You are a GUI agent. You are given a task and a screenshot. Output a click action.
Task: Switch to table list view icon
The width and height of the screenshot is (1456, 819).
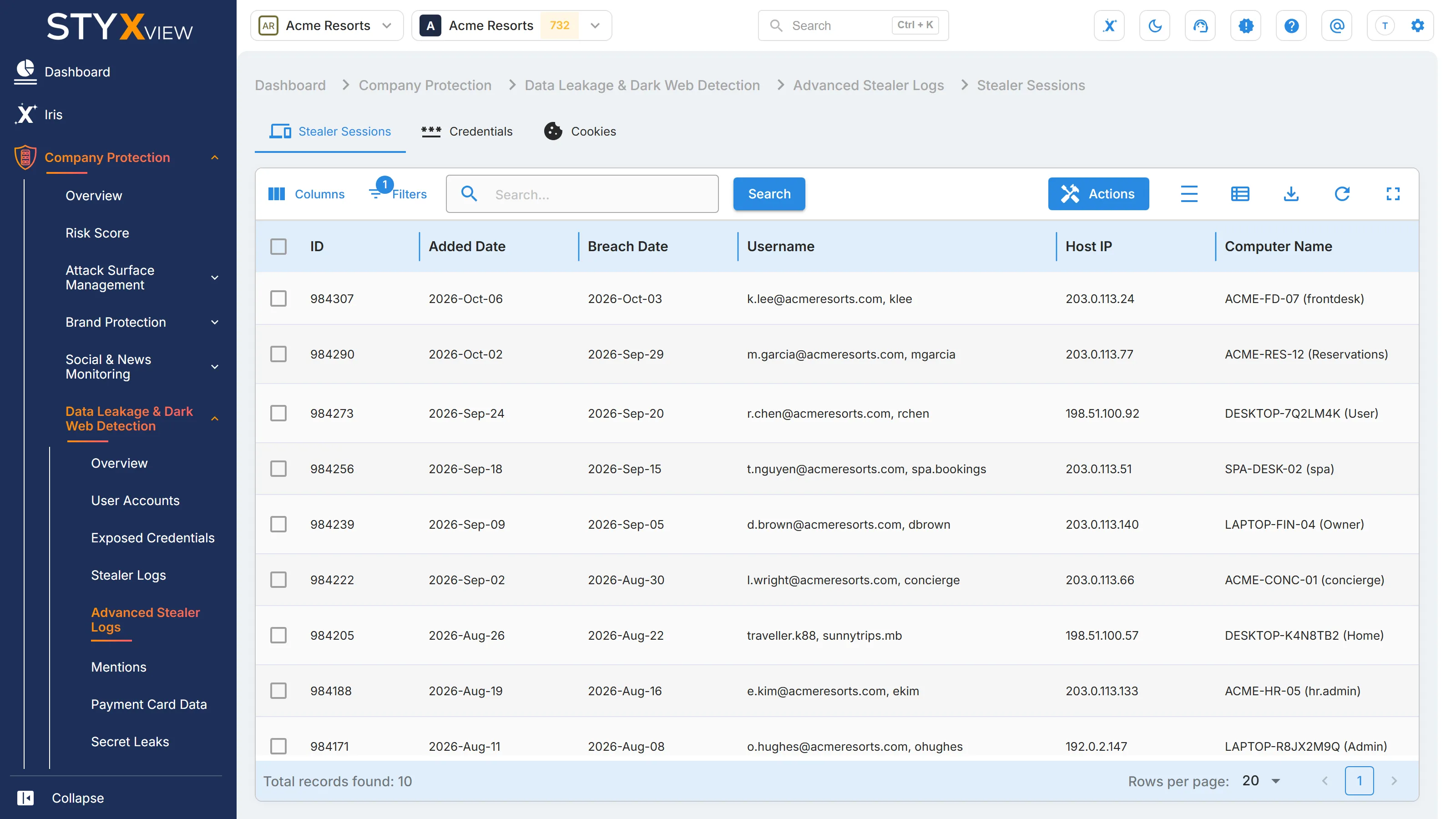pos(1240,194)
